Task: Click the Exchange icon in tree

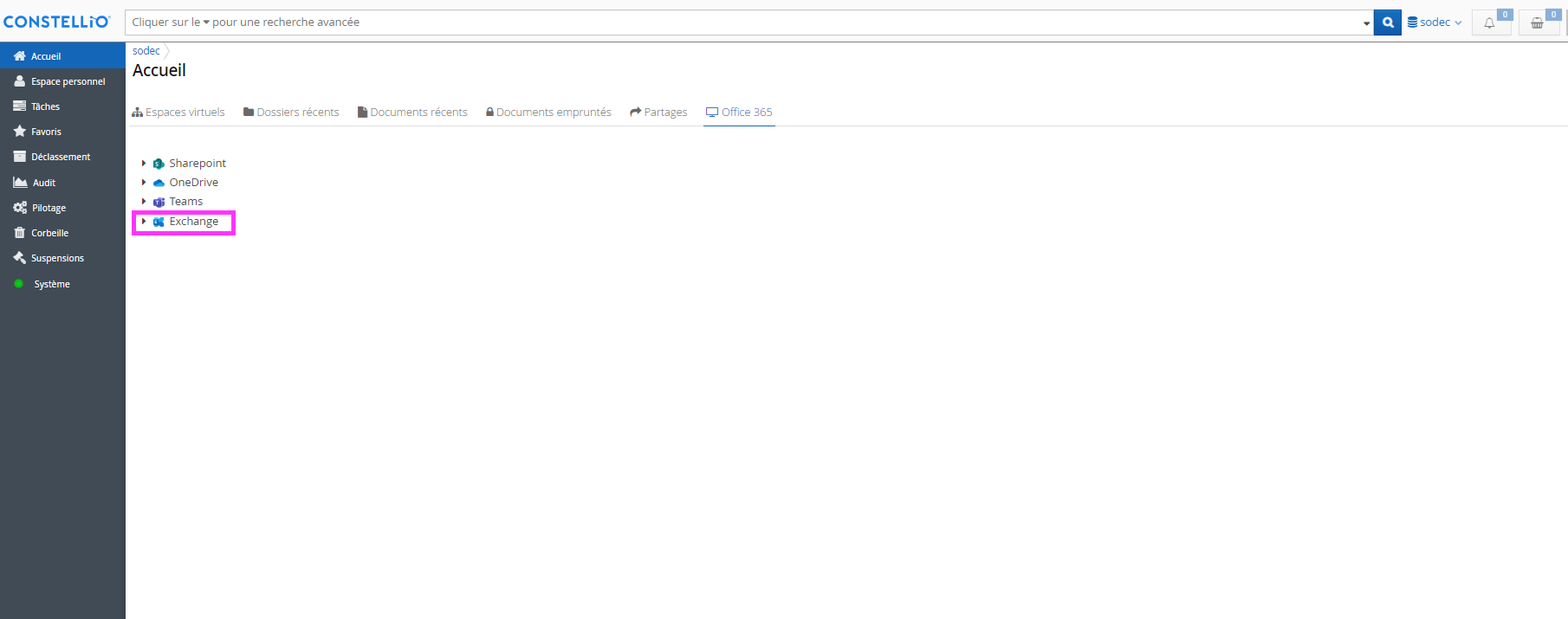Action: [x=159, y=222]
